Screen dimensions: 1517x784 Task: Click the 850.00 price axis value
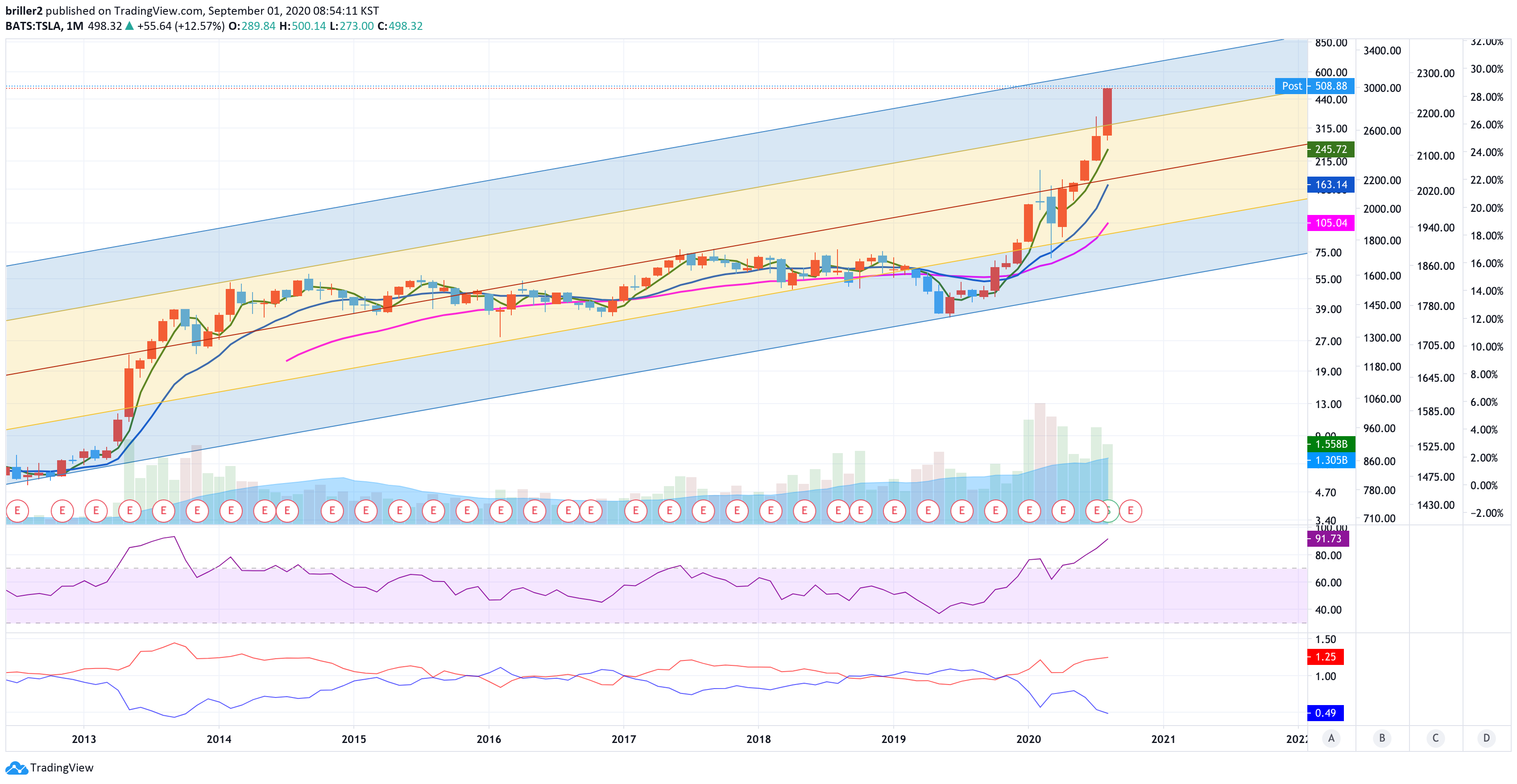(1331, 43)
